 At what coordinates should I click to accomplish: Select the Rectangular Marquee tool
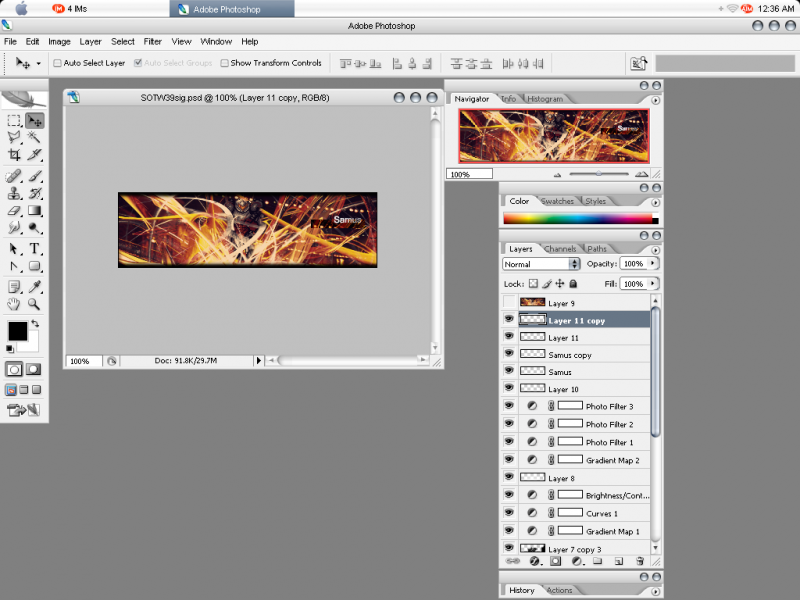pos(14,121)
